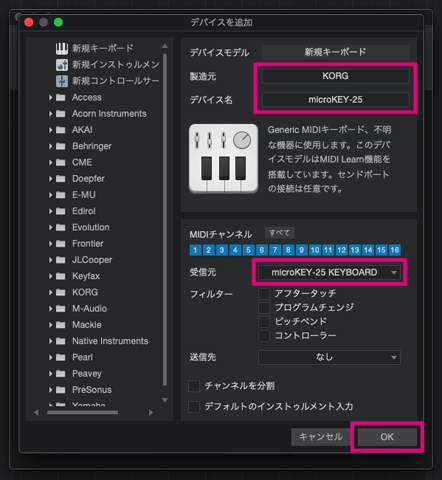Enable デフォルトのインストゥルメント入力 checkbox
Viewport: 442px width, 480px height.
[194, 407]
